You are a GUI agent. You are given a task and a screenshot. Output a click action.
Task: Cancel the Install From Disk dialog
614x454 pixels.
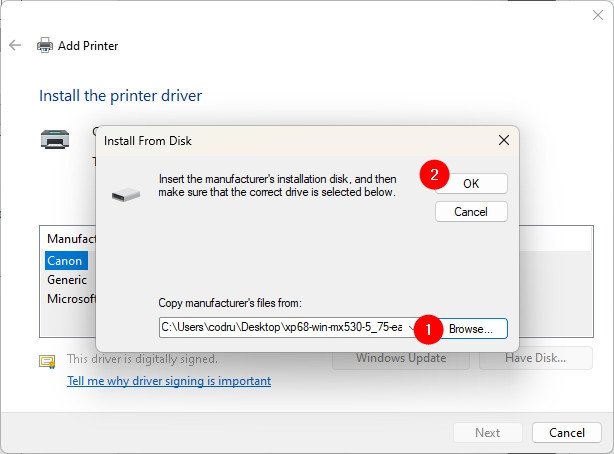pyautogui.click(x=471, y=212)
